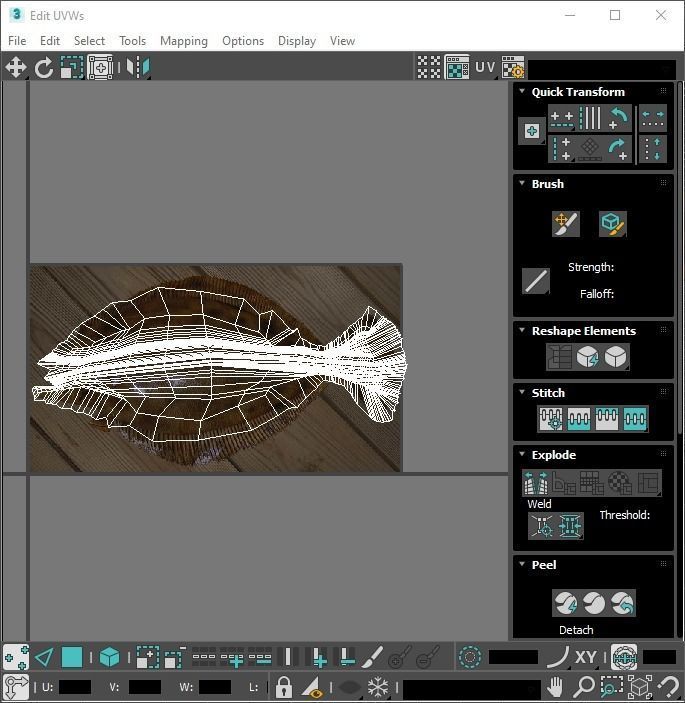Toggle Absolute/Relative coordinate mode button

tap(16, 687)
